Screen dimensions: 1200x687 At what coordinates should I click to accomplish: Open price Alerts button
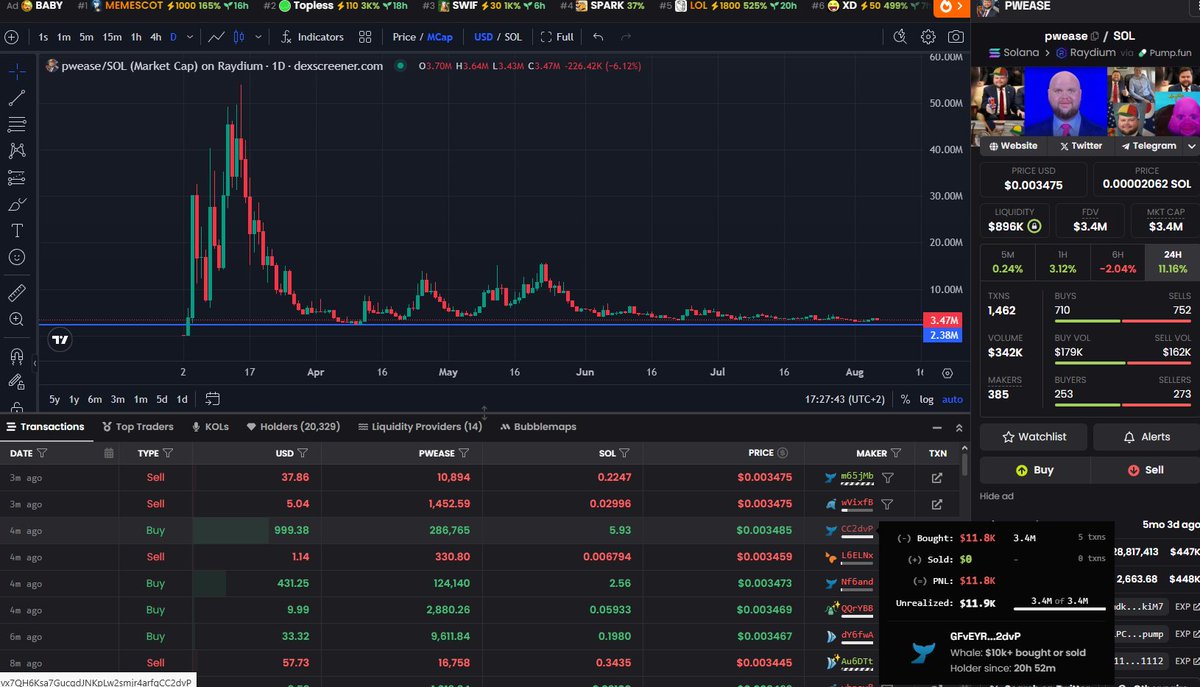[x=1147, y=437]
